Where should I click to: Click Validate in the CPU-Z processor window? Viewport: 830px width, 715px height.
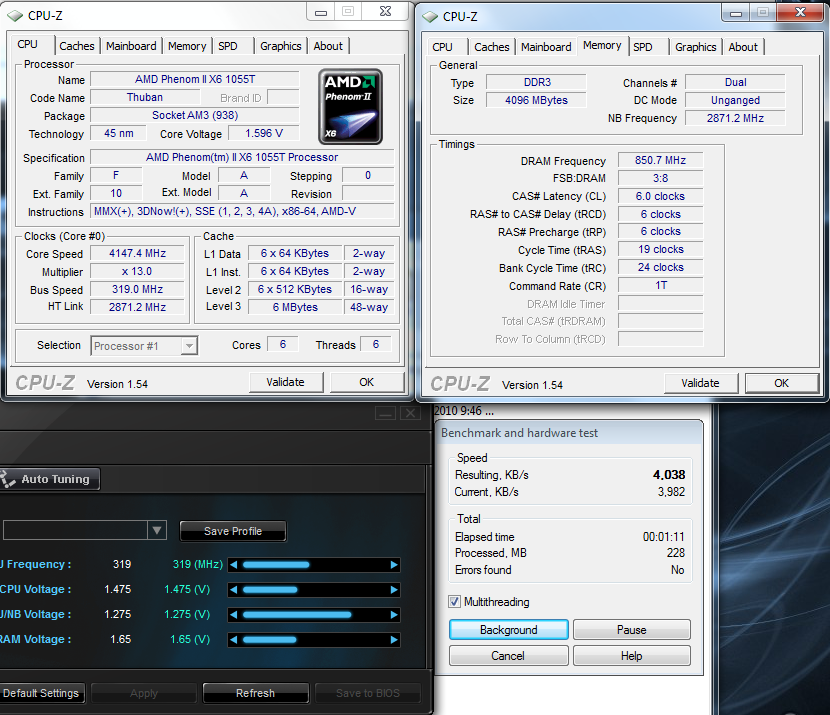coord(286,382)
